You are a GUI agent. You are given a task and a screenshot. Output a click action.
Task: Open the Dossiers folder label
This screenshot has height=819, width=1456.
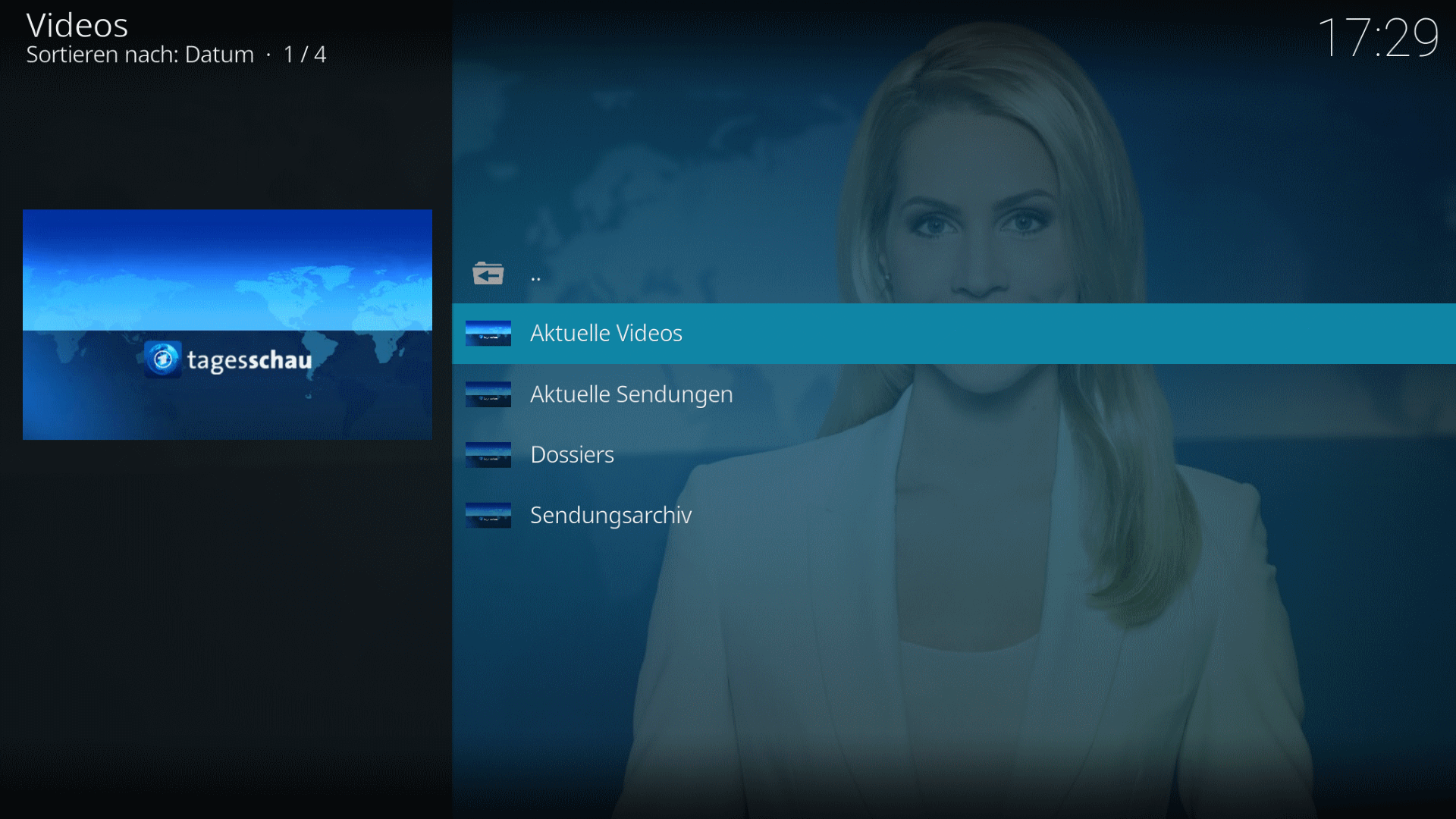[572, 455]
